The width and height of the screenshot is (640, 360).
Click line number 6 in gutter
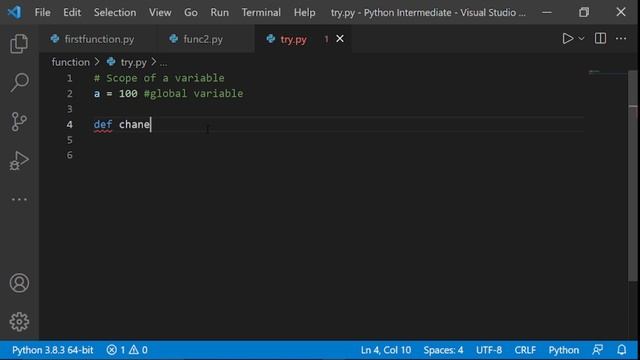pos(69,155)
